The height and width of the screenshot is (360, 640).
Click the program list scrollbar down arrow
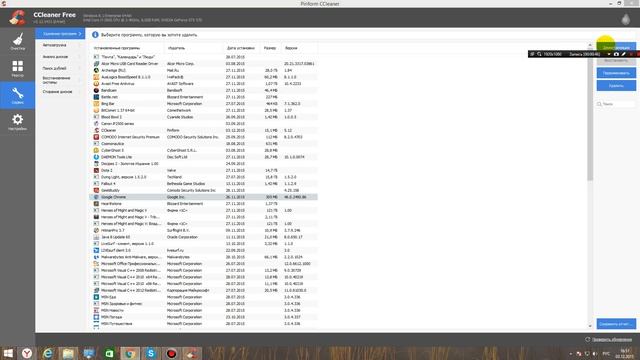pos(590,326)
